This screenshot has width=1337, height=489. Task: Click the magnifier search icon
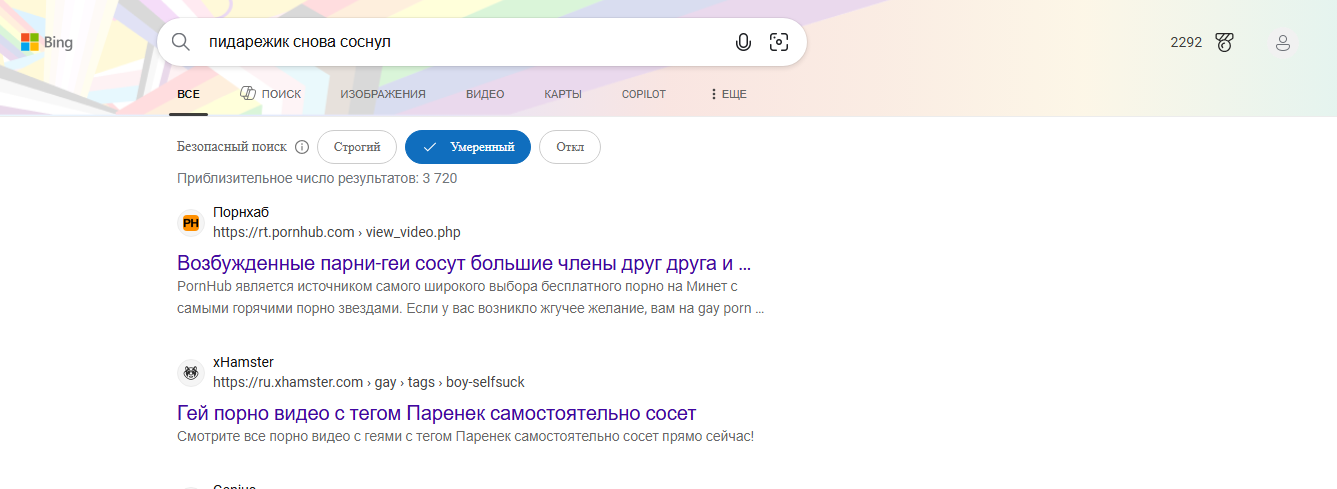pos(180,42)
